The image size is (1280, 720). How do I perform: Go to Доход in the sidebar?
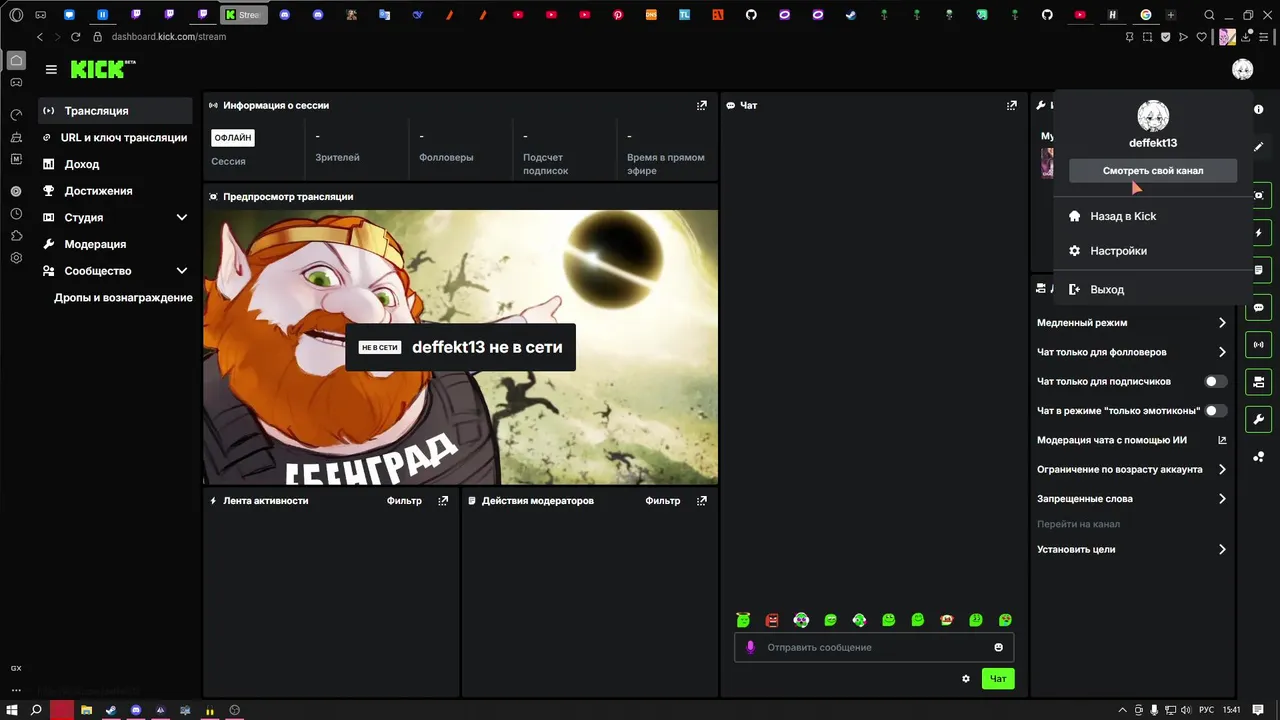[x=115, y=164]
